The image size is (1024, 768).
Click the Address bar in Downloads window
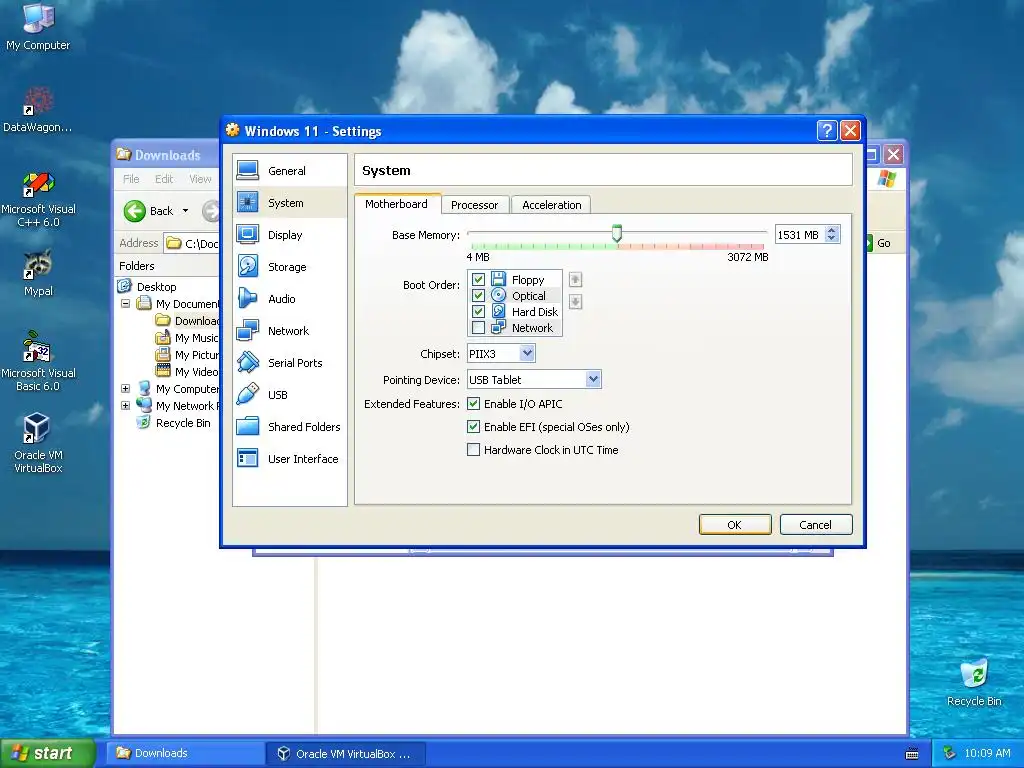[x=192, y=243]
